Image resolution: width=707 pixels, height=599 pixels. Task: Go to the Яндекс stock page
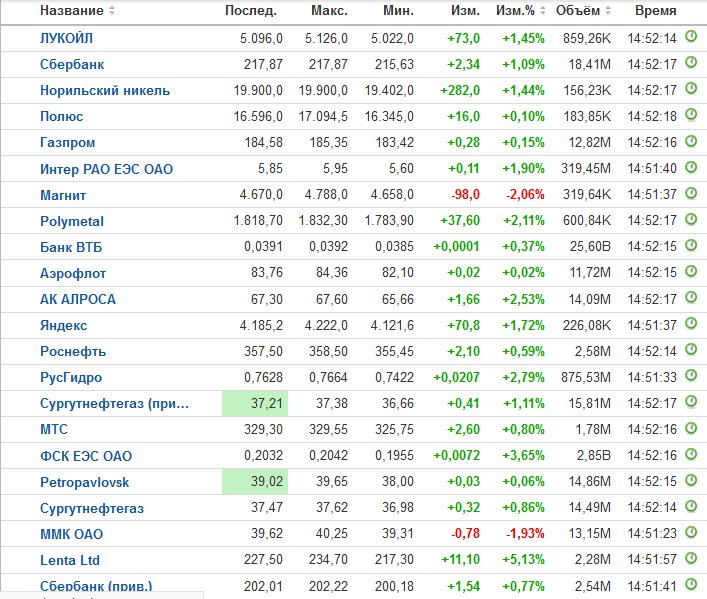point(63,325)
